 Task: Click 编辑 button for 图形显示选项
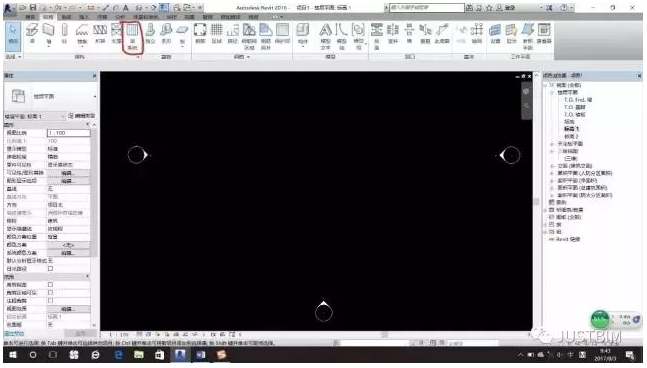[x=68, y=181]
